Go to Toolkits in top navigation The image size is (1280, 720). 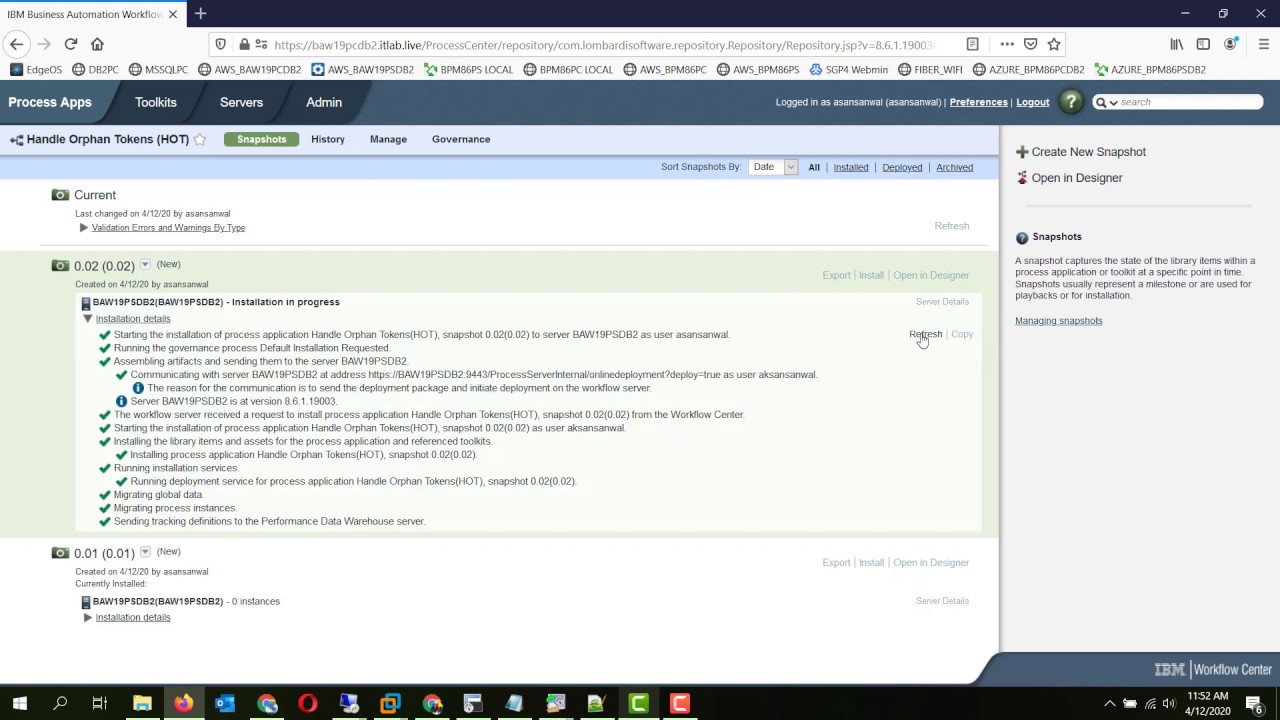pos(156,102)
